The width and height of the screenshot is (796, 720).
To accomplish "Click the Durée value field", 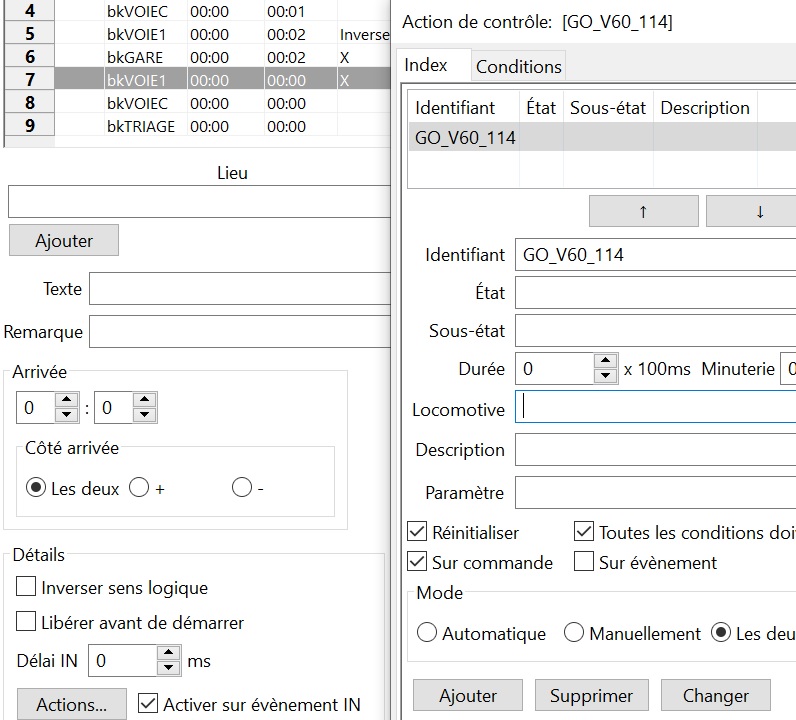I will tap(554, 369).
